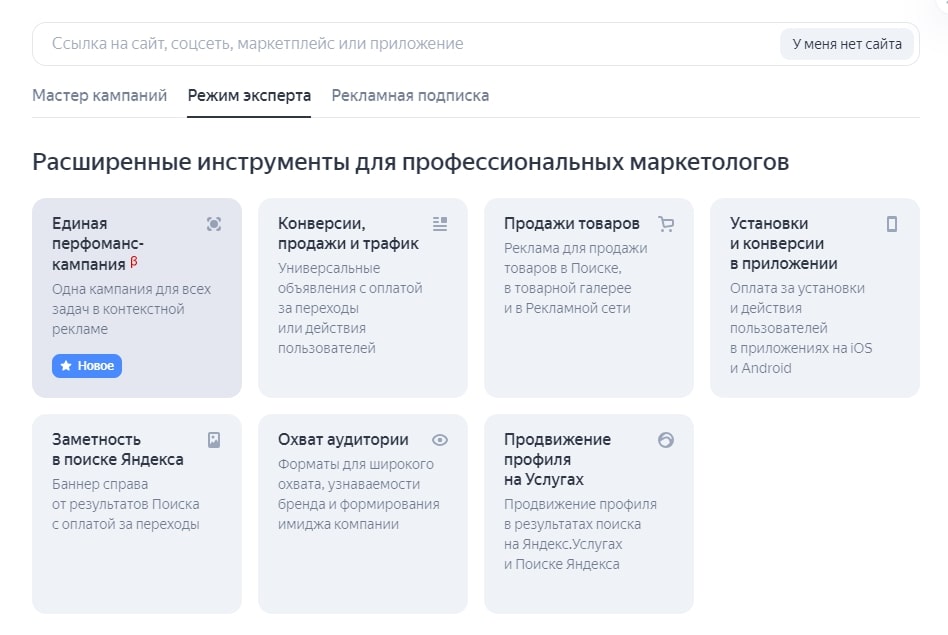Open Установки и конверсии в приложении title

784,244
